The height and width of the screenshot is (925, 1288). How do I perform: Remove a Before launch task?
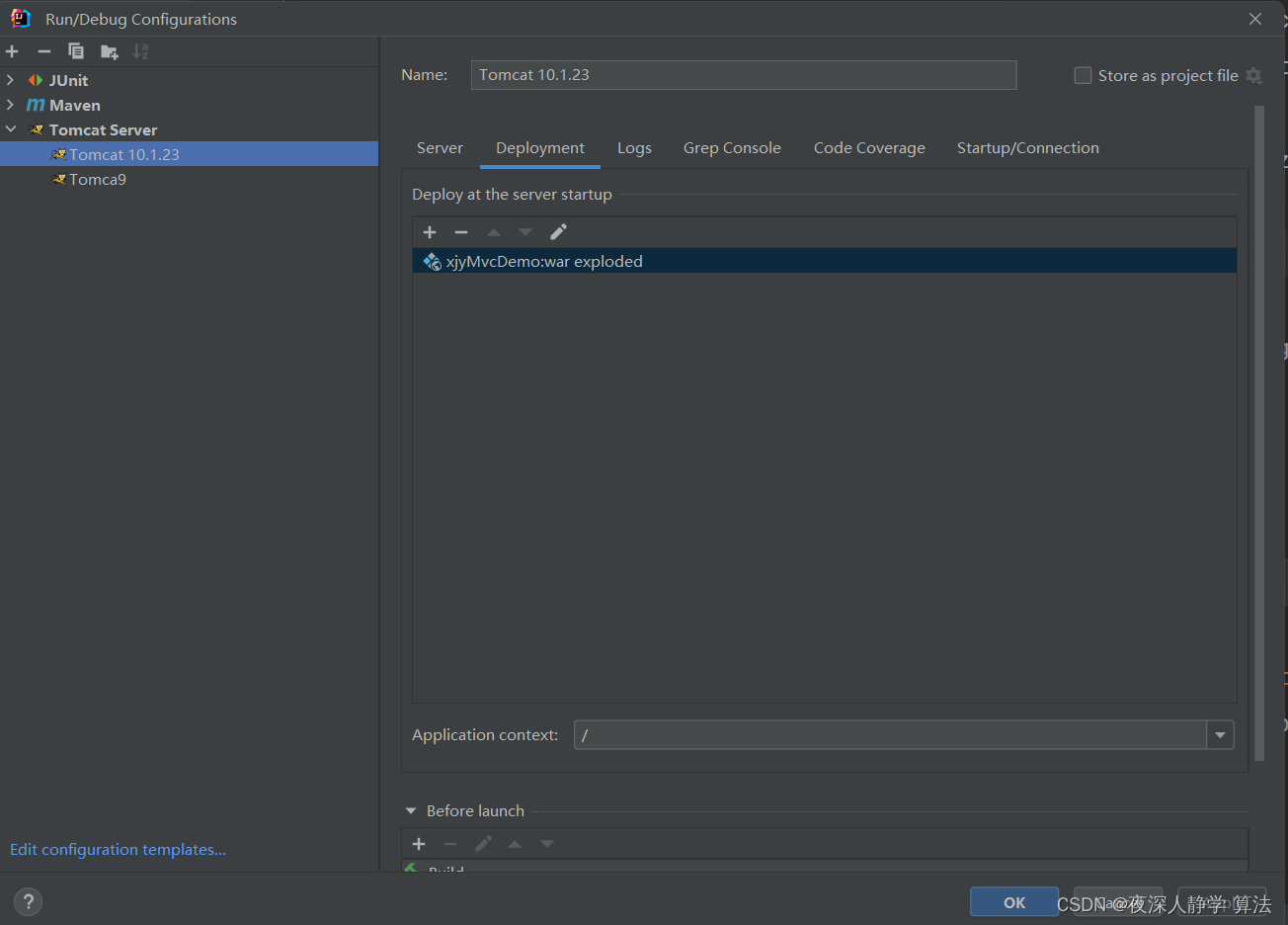[450, 844]
